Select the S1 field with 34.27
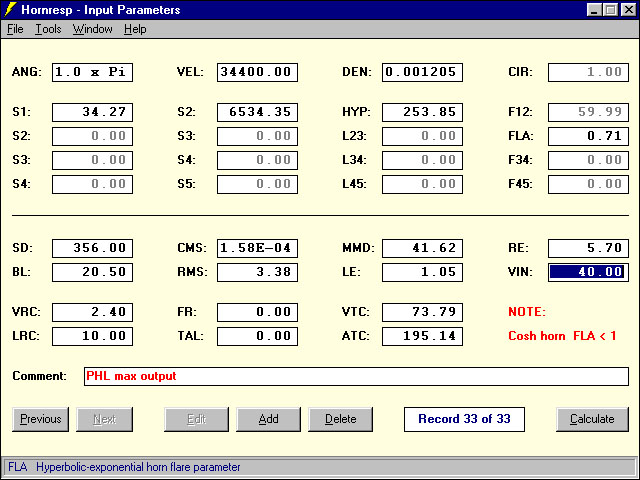640x480 pixels. point(92,112)
